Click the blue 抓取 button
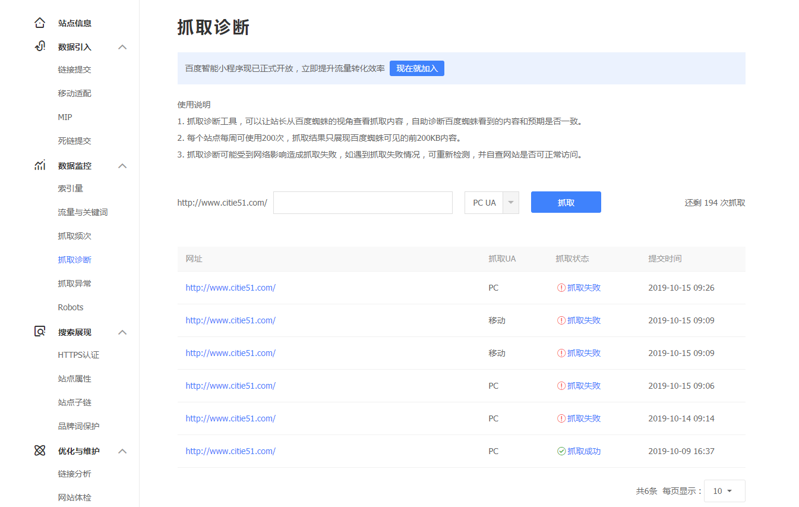 tap(566, 202)
